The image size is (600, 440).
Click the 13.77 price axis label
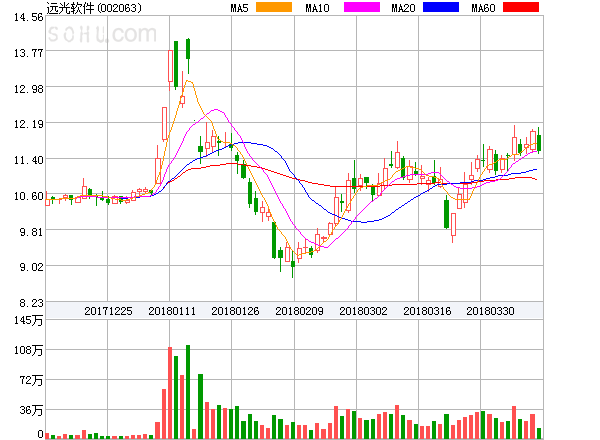[28, 53]
